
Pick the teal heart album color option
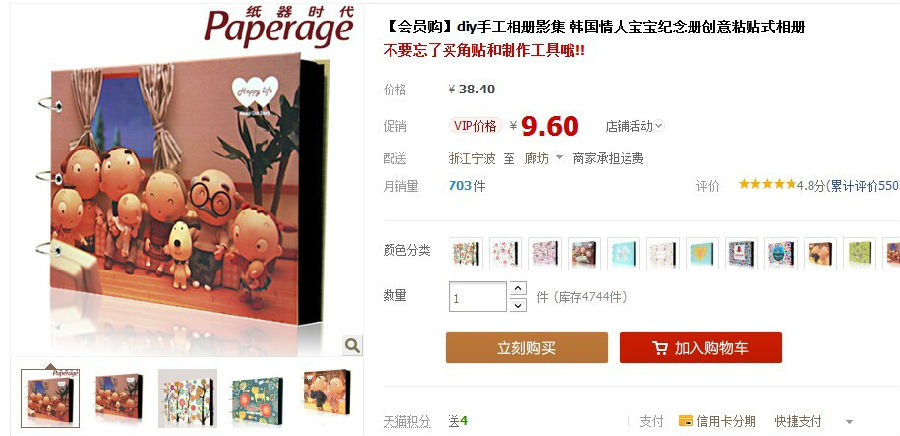click(x=702, y=253)
